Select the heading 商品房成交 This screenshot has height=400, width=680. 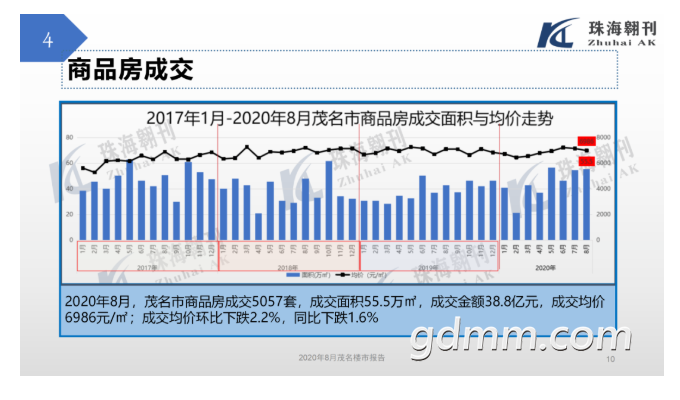[x=130, y=69]
